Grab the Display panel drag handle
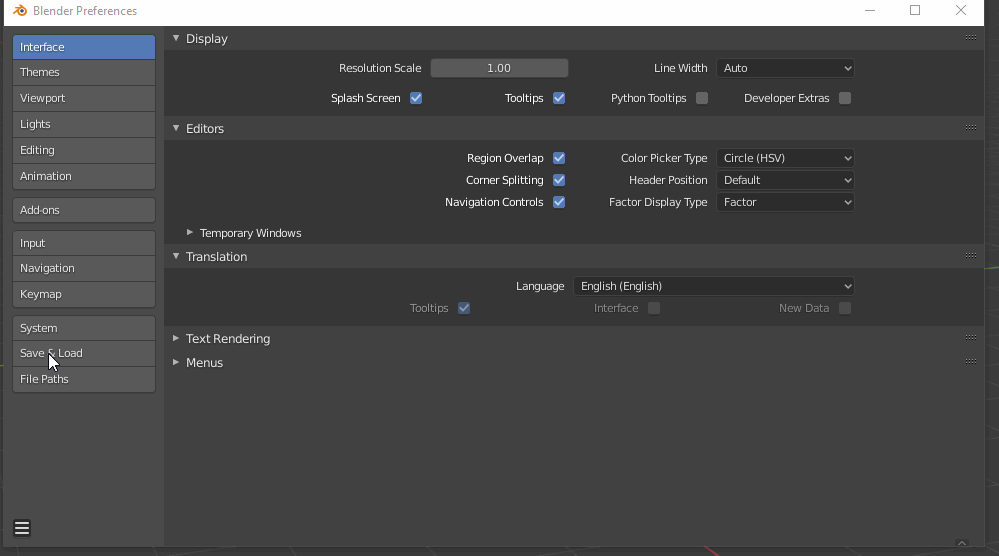This screenshot has width=999, height=556. [x=970, y=38]
